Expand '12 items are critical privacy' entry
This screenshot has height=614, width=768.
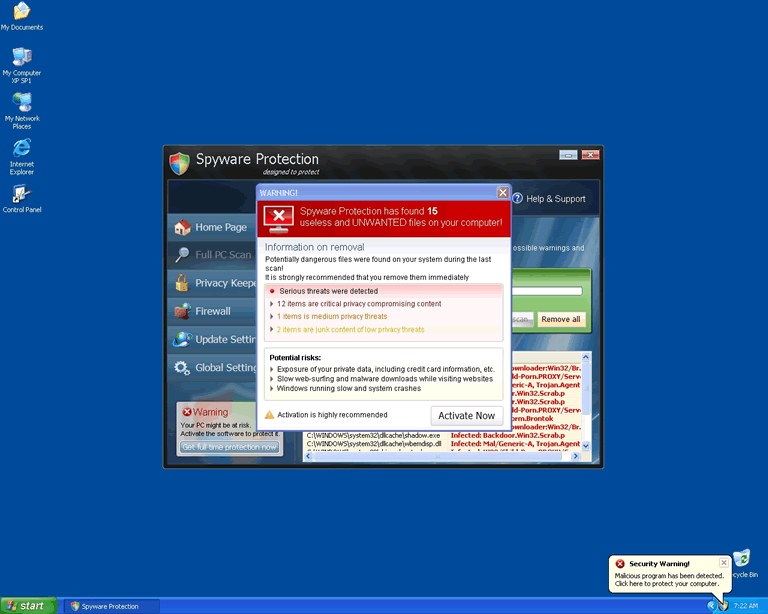(x=272, y=304)
